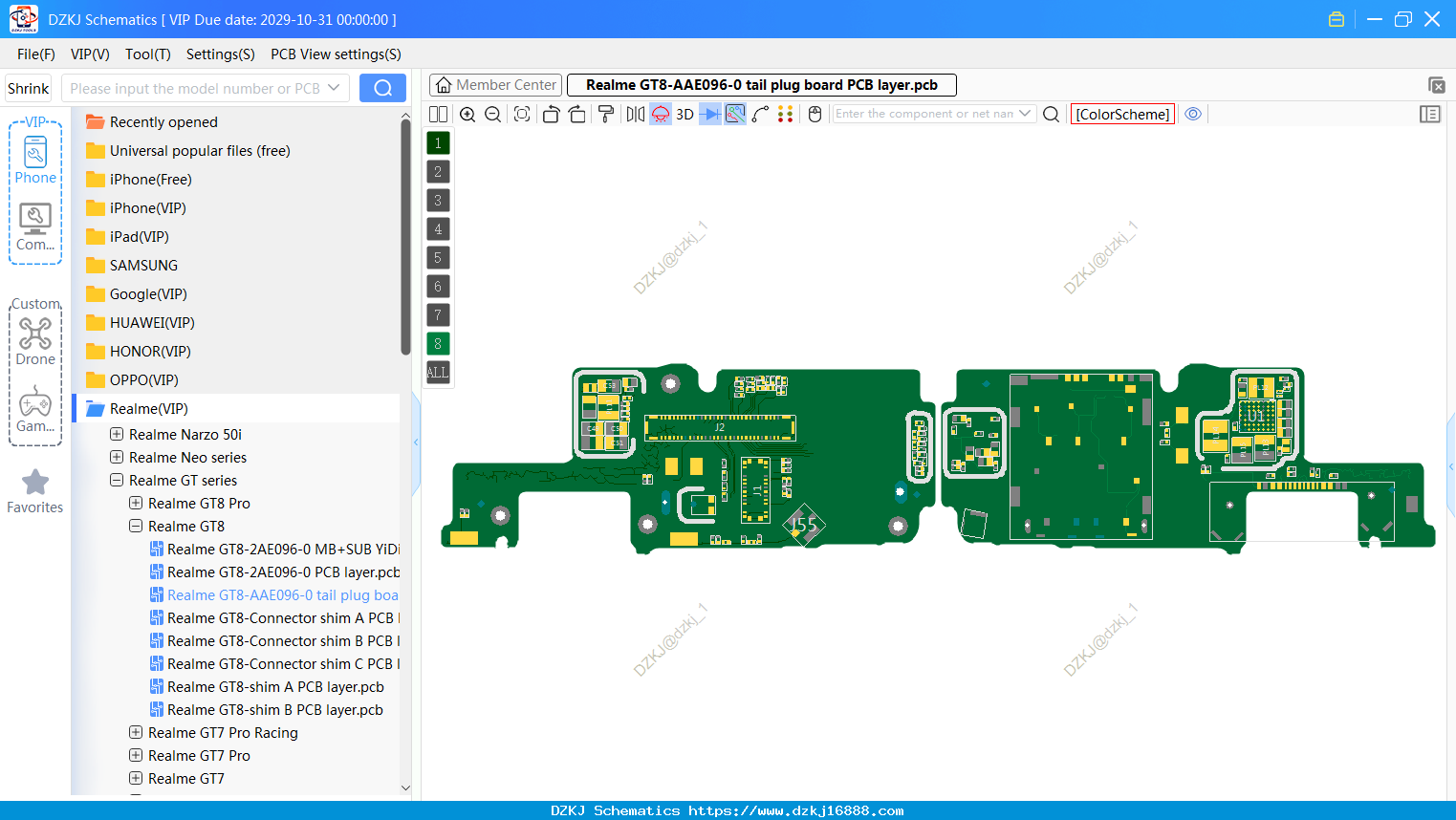Open PCB View settings(S) menu
This screenshot has height=820, width=1456.
pos(336,54)
